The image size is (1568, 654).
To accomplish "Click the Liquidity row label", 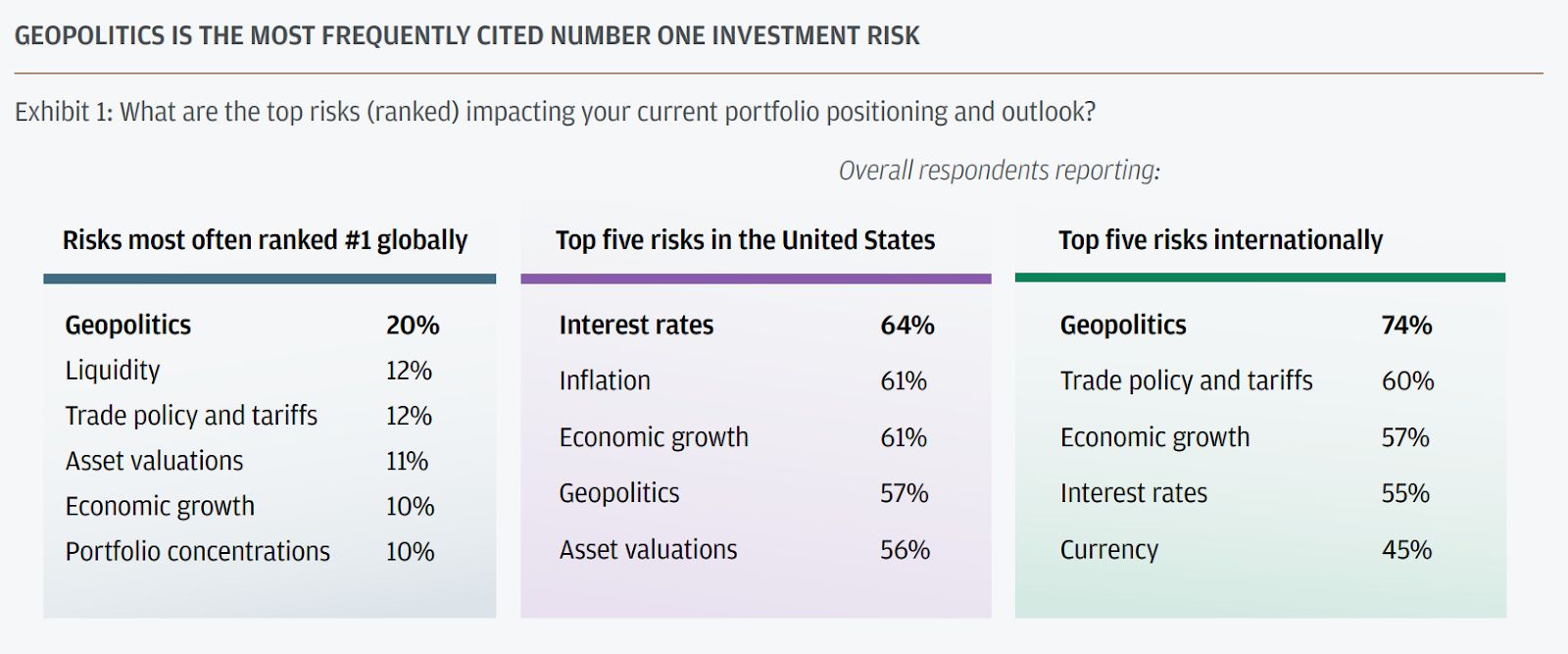I will tap(113, 371).
